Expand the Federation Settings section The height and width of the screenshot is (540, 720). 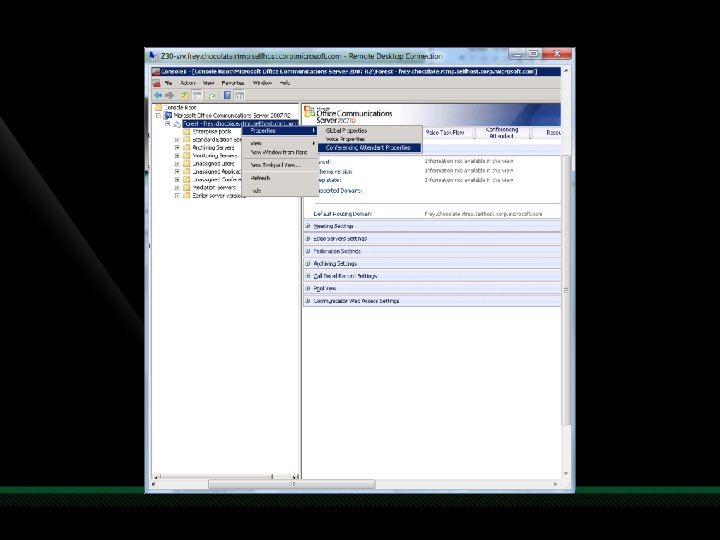click(308, 251)
